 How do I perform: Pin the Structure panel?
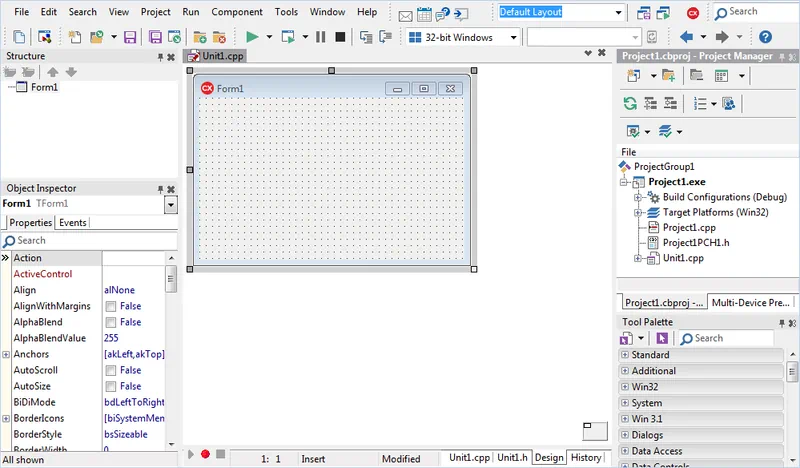(160, 57)
